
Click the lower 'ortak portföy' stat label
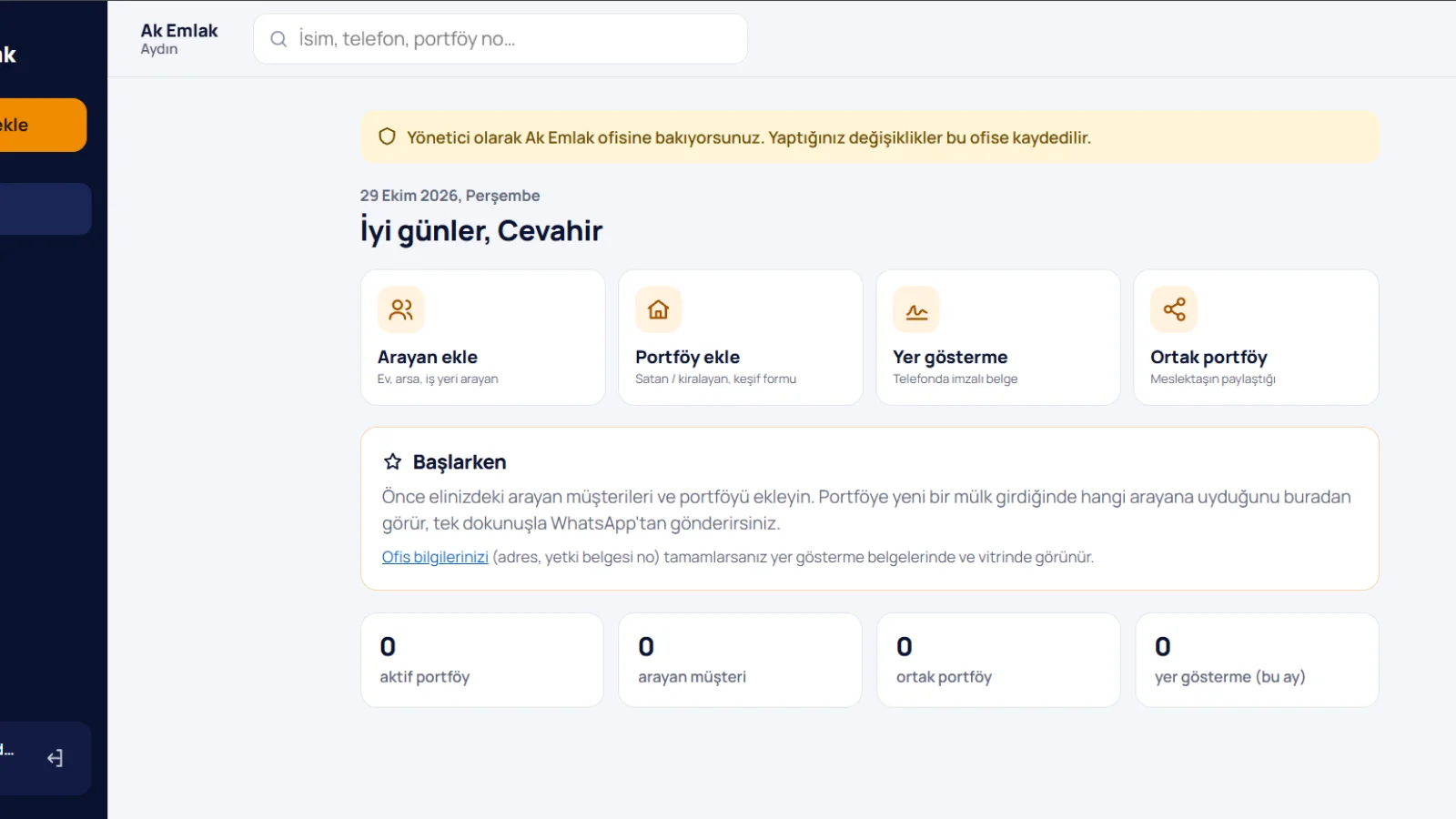pyautogui.click(x=944, y=677)
